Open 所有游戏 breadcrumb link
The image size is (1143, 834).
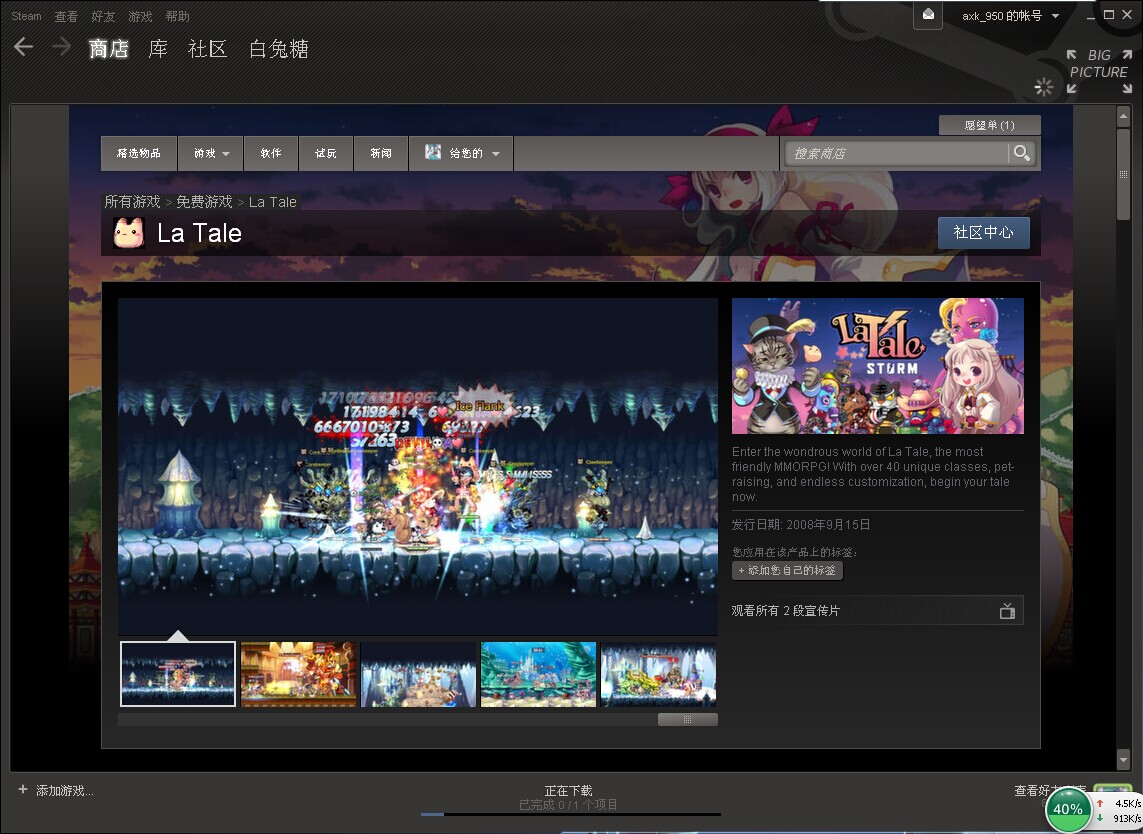132,201
